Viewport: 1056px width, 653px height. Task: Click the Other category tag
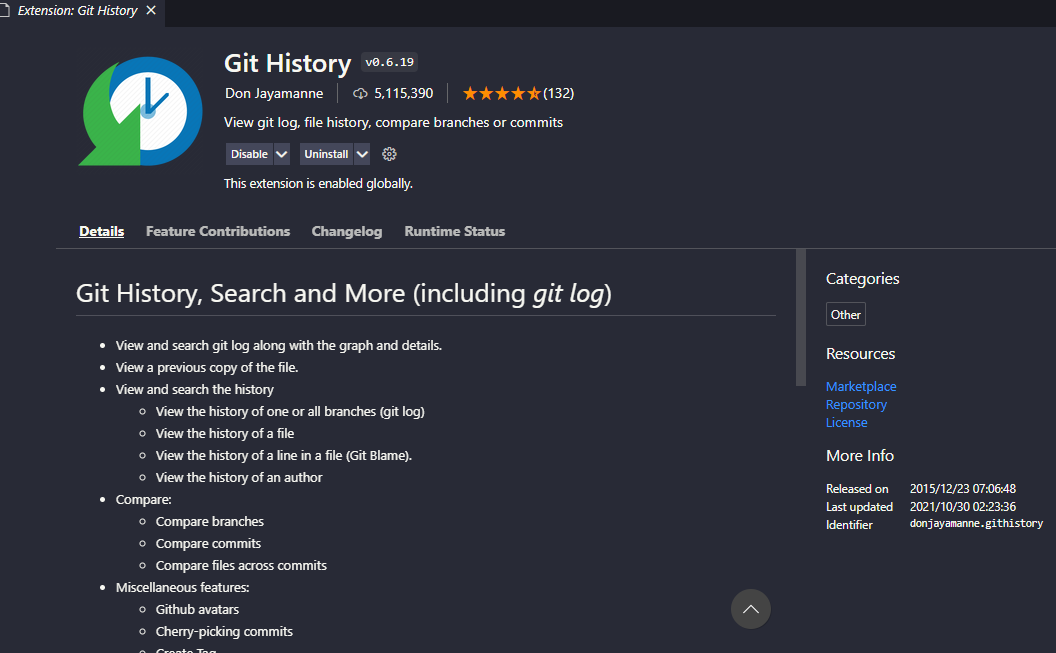click(846, 315)
